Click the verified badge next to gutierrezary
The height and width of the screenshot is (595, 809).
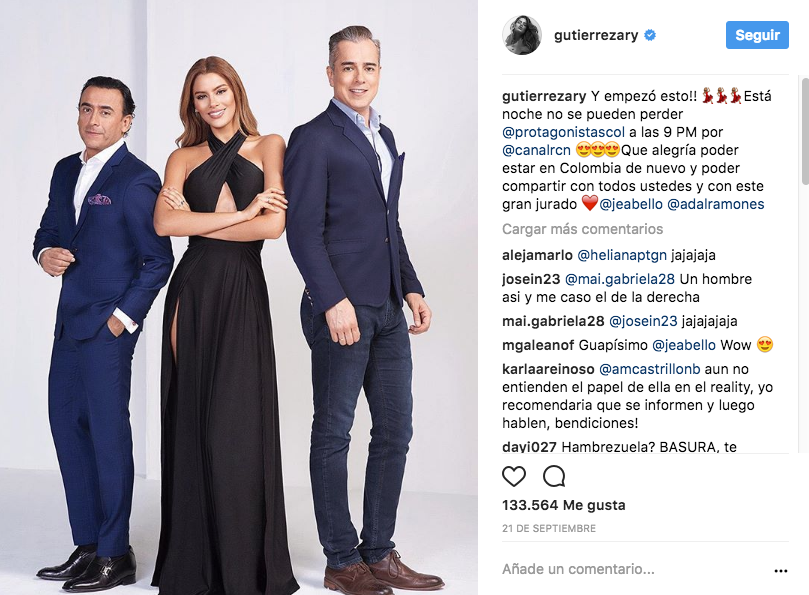coord(650,35)
